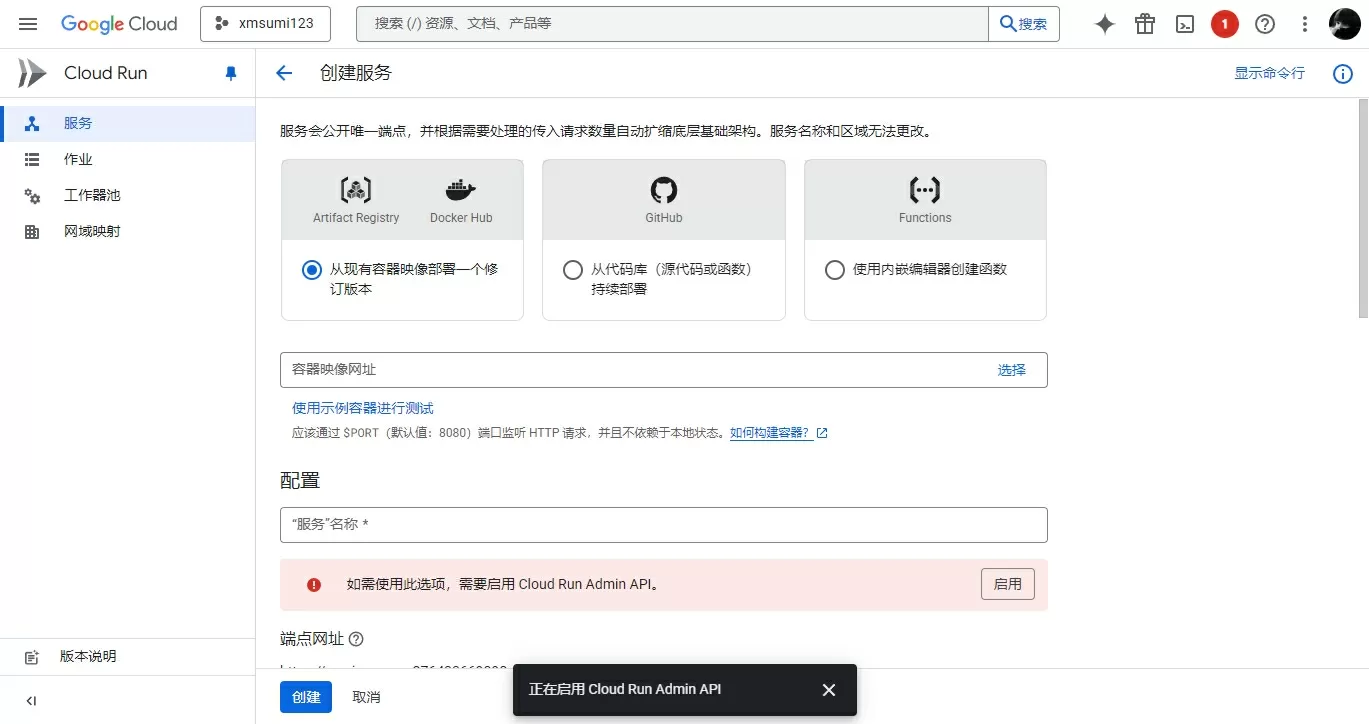Click the 启用 button for the API
Screen dimensions: 1369x724
point(1008,584)
